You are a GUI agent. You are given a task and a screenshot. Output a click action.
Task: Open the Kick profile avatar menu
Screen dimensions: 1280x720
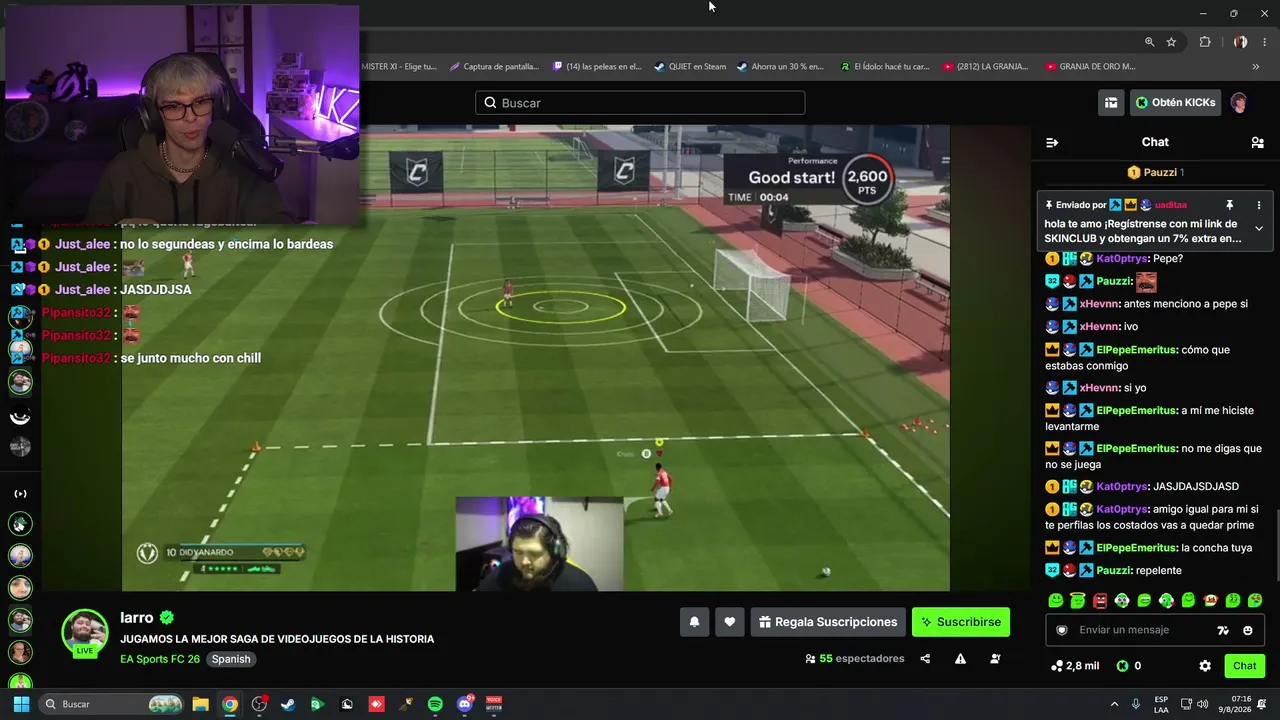point(1239,102)
